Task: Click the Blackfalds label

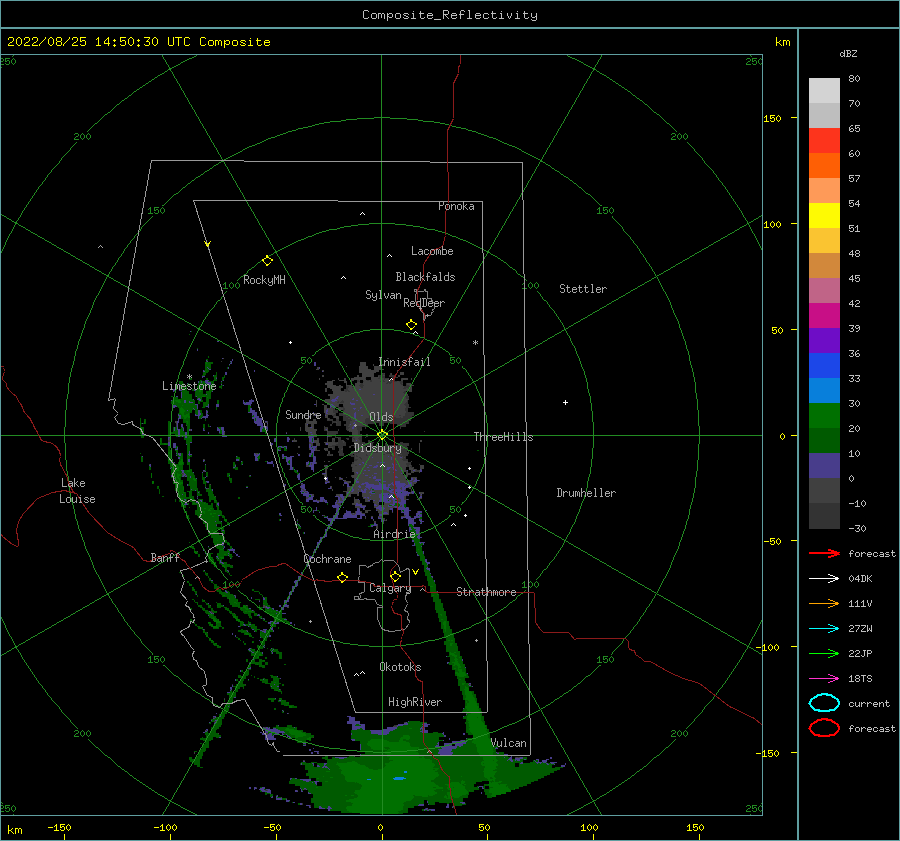Action: [425, 277]
